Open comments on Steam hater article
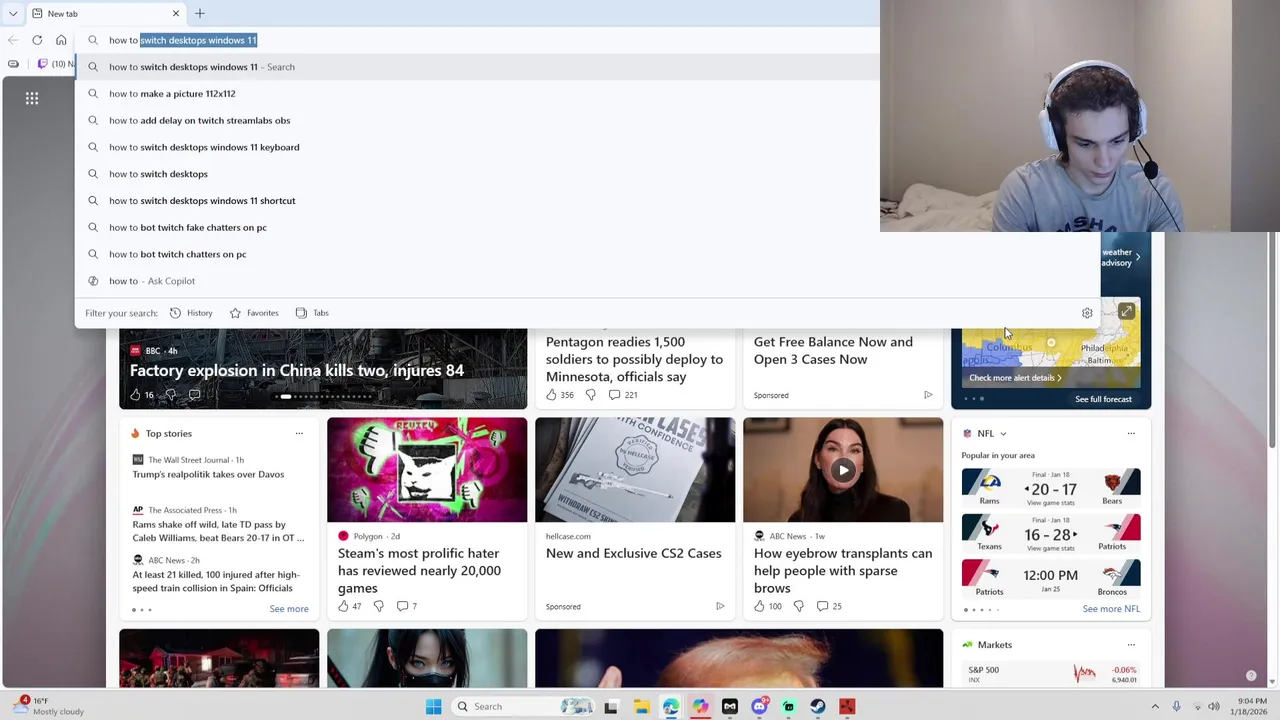The image size is (1280, 720). [x=407, y=606]
